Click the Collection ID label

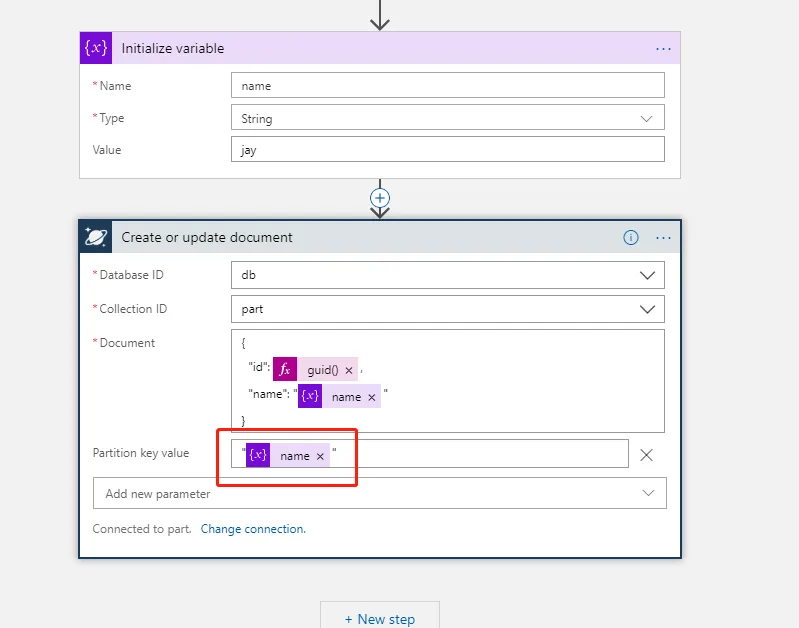coord(133,309)
